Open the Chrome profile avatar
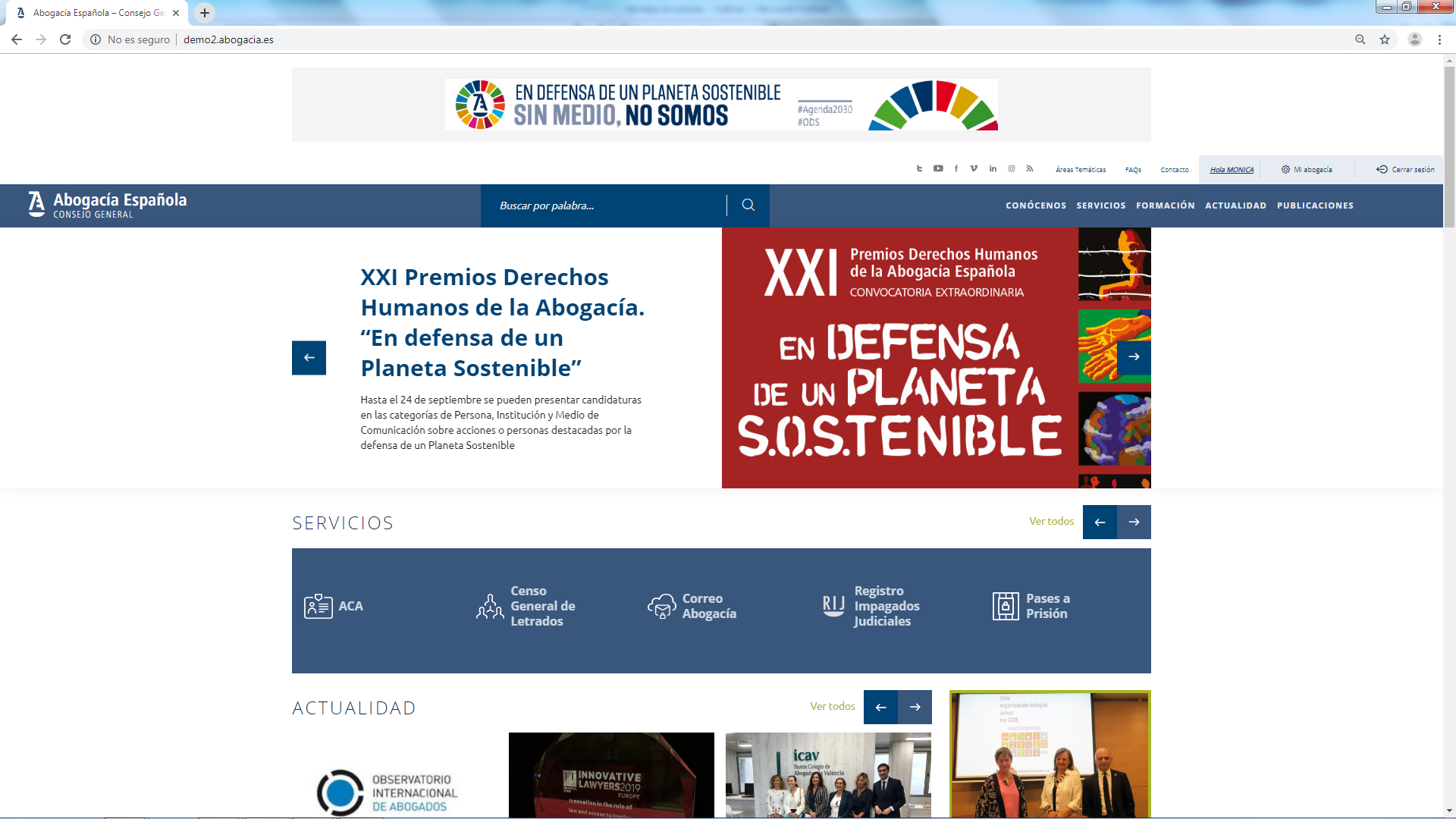This screenshot has height=819, width=1456. [1415, 39]
